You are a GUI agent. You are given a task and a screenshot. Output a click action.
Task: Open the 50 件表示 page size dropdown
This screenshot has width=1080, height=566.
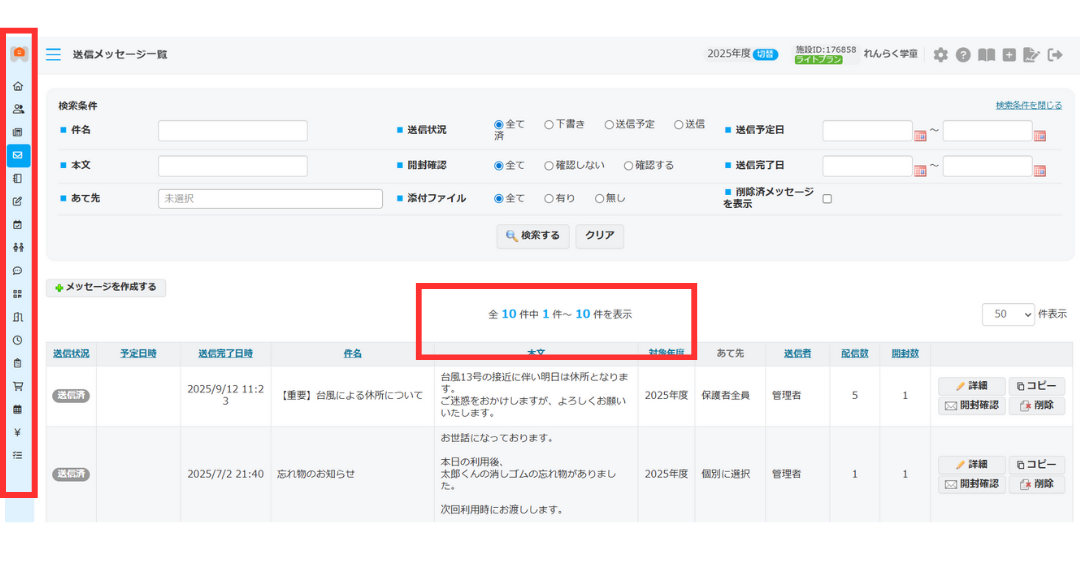pos(1008,314)
